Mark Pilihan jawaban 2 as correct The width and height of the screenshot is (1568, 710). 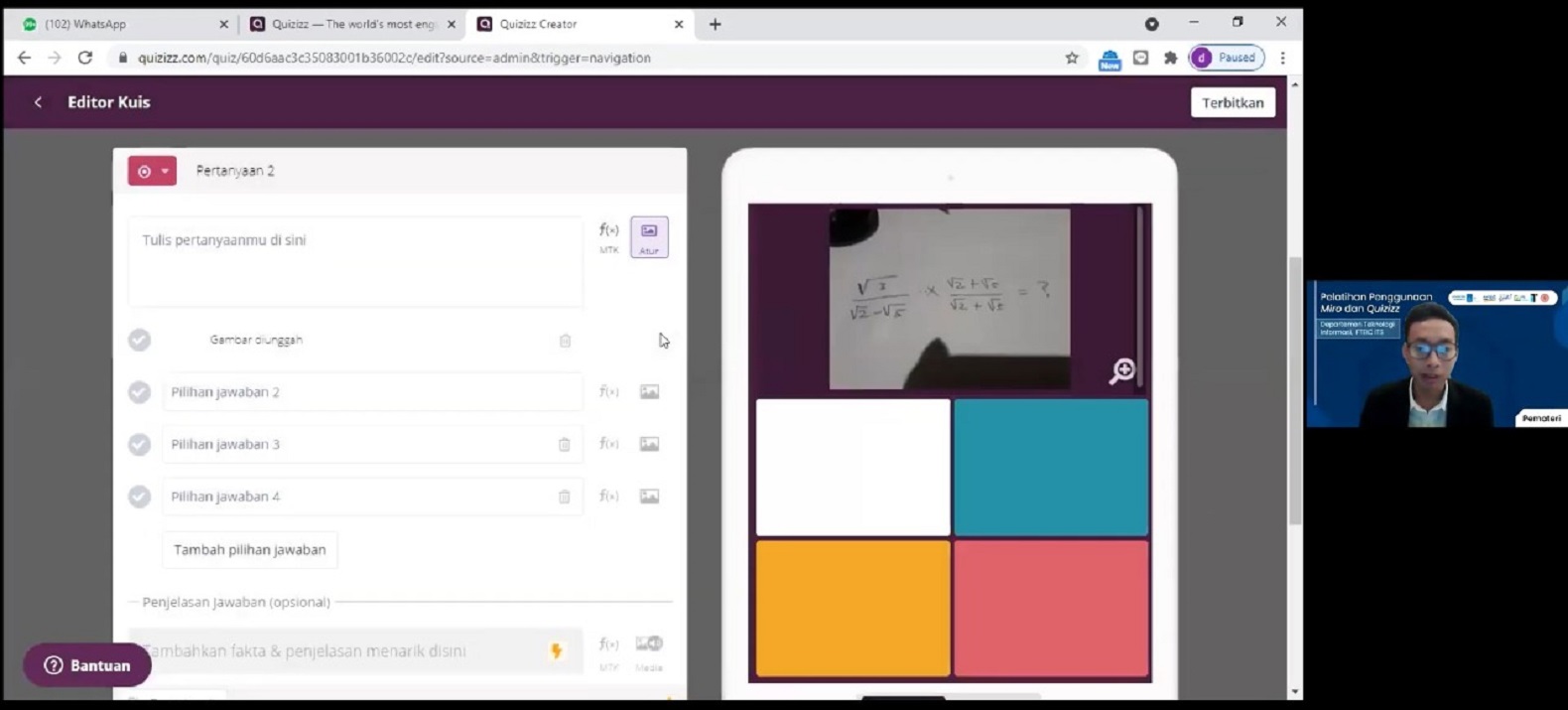click(139, 392)
